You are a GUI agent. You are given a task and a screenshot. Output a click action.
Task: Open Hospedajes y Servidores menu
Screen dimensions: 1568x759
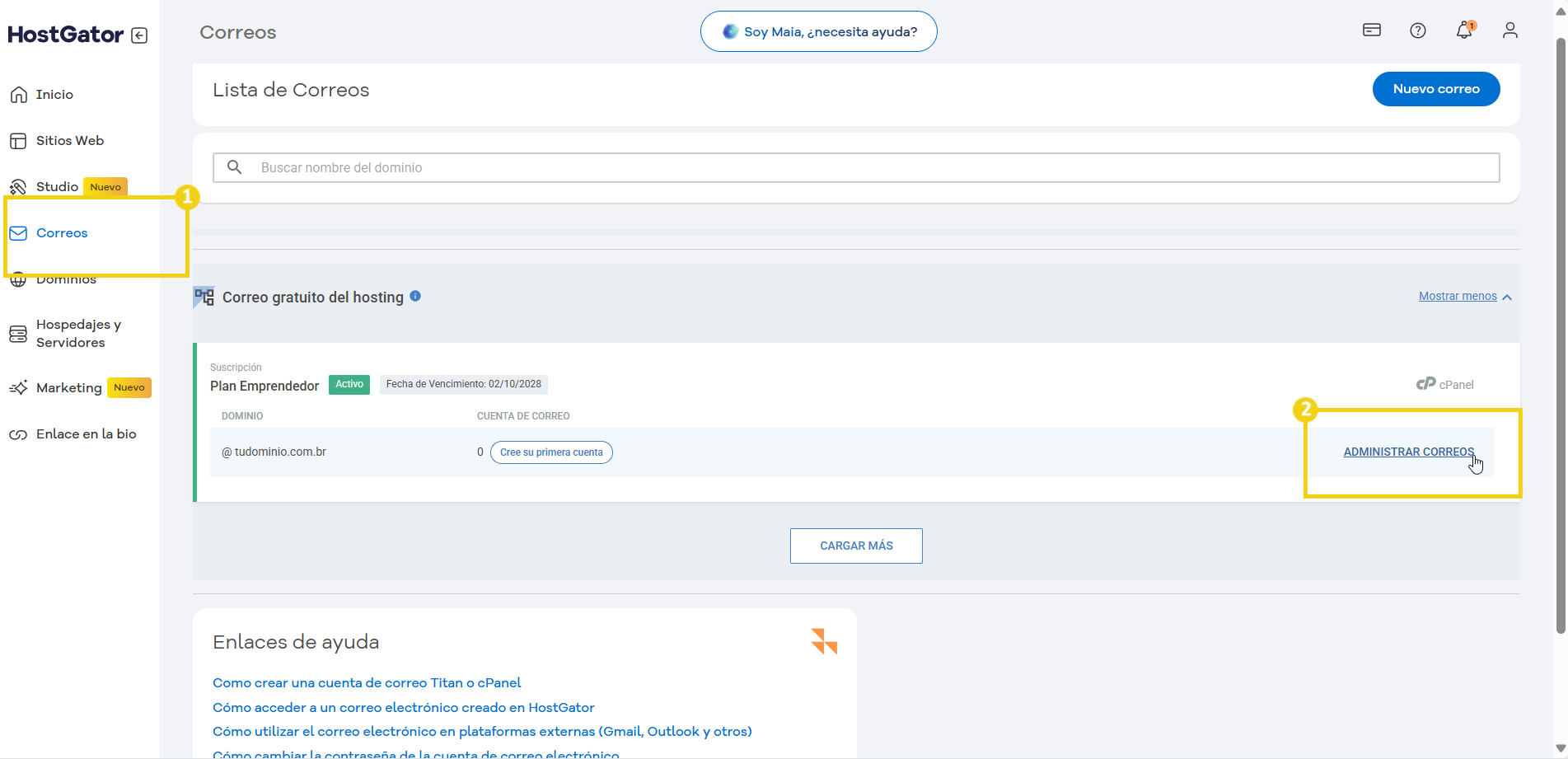78,334
